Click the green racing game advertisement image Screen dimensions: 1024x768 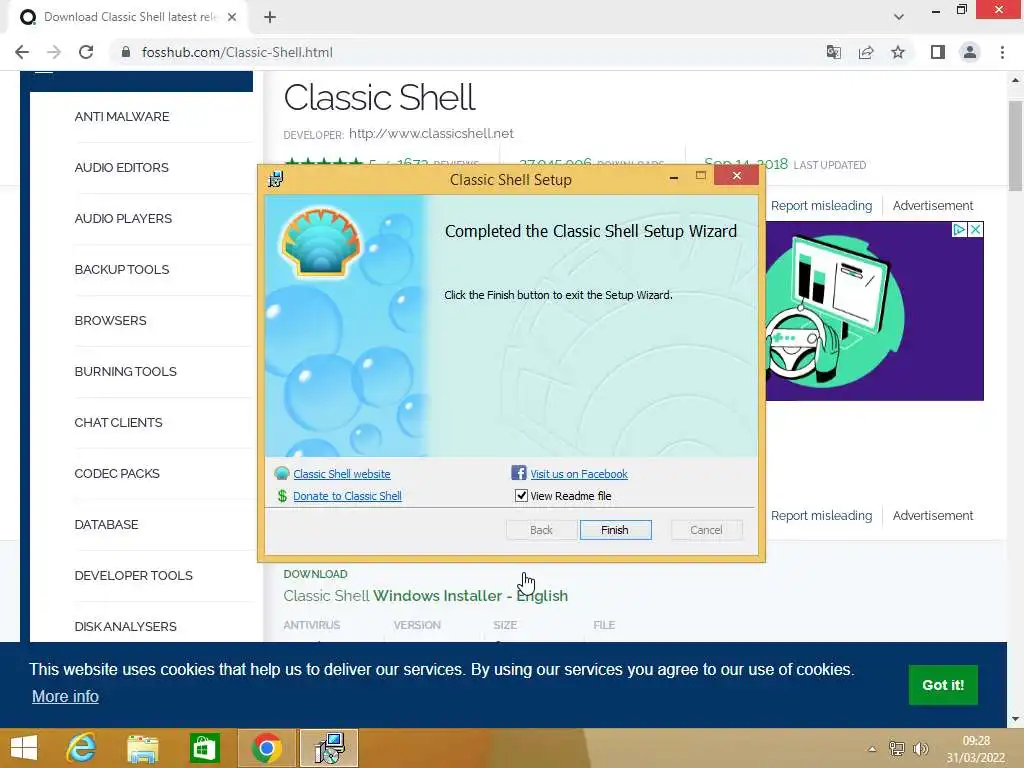pyautogui.click(x=874, y=311)
